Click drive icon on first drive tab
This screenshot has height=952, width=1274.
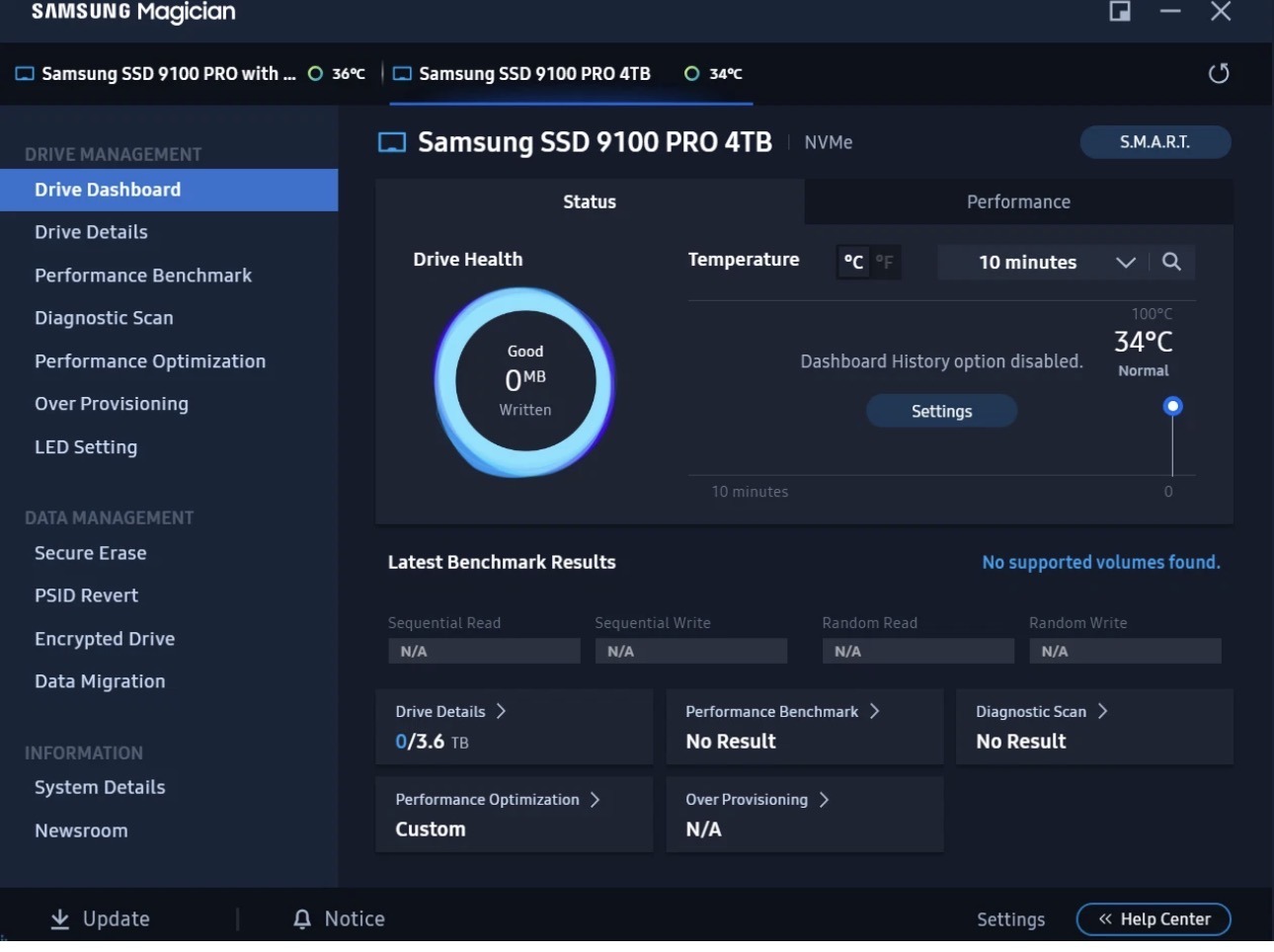click(25, 74)
